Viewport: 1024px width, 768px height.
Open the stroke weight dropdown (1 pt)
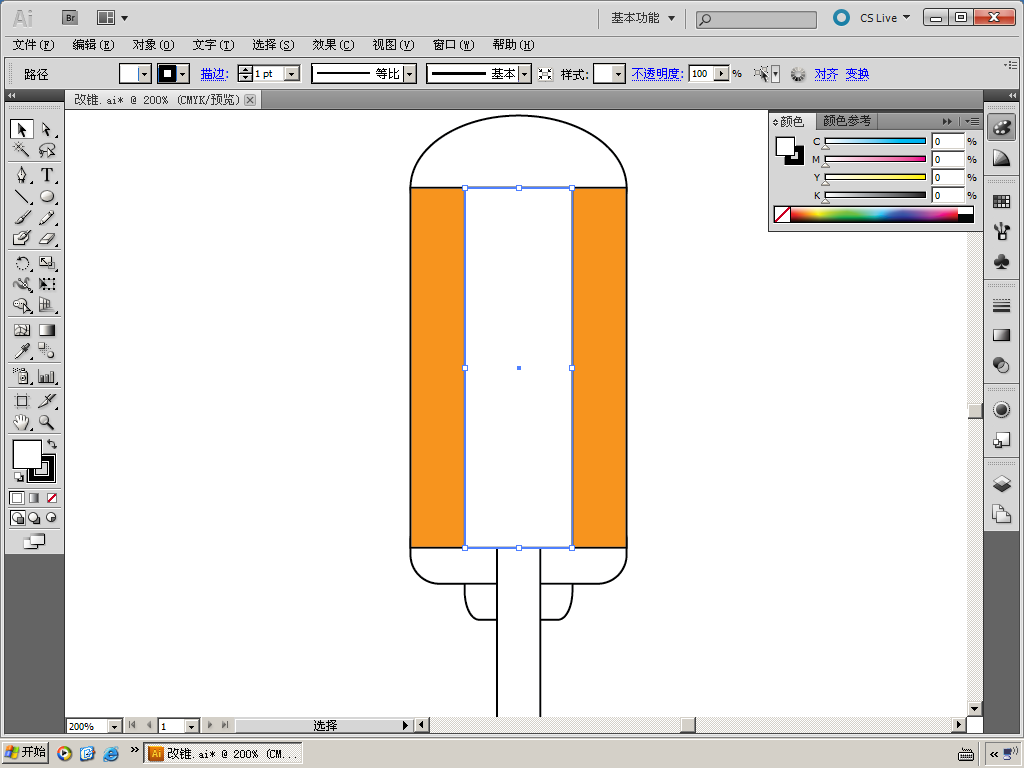coord(292,74)
